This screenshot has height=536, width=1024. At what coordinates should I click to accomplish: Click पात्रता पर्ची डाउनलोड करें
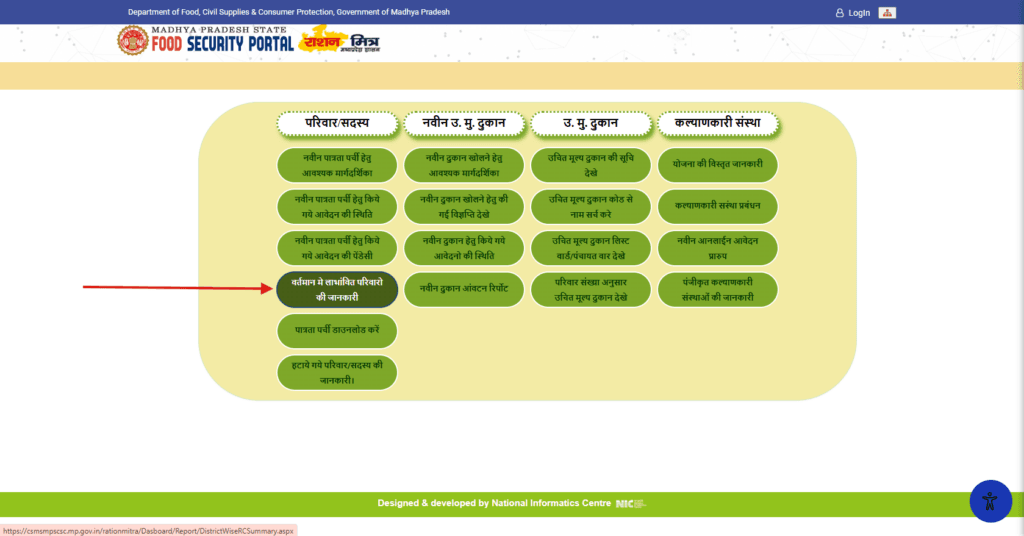point(337,330)
